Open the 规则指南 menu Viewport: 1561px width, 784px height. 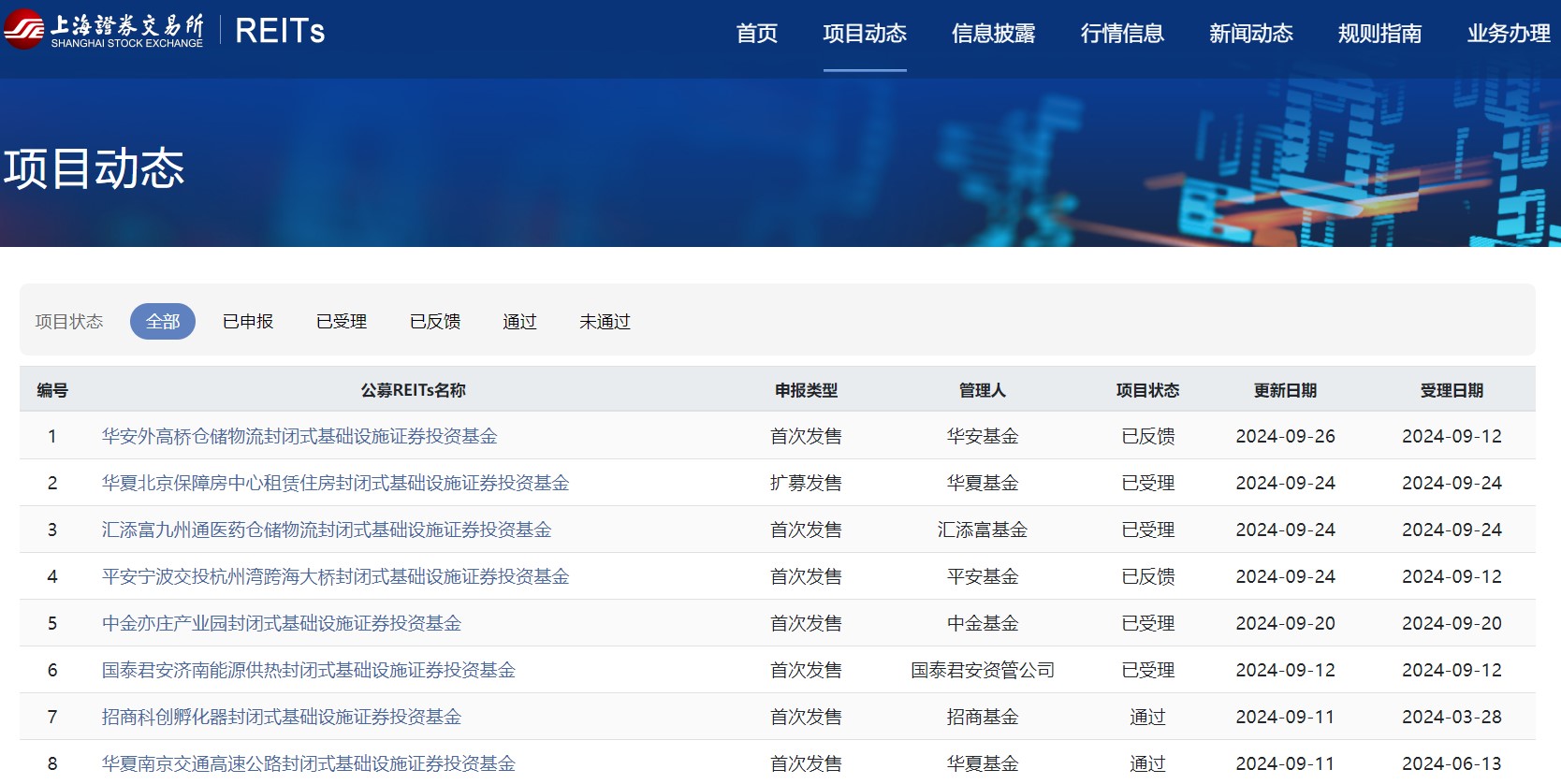[x=1379, y=34]
